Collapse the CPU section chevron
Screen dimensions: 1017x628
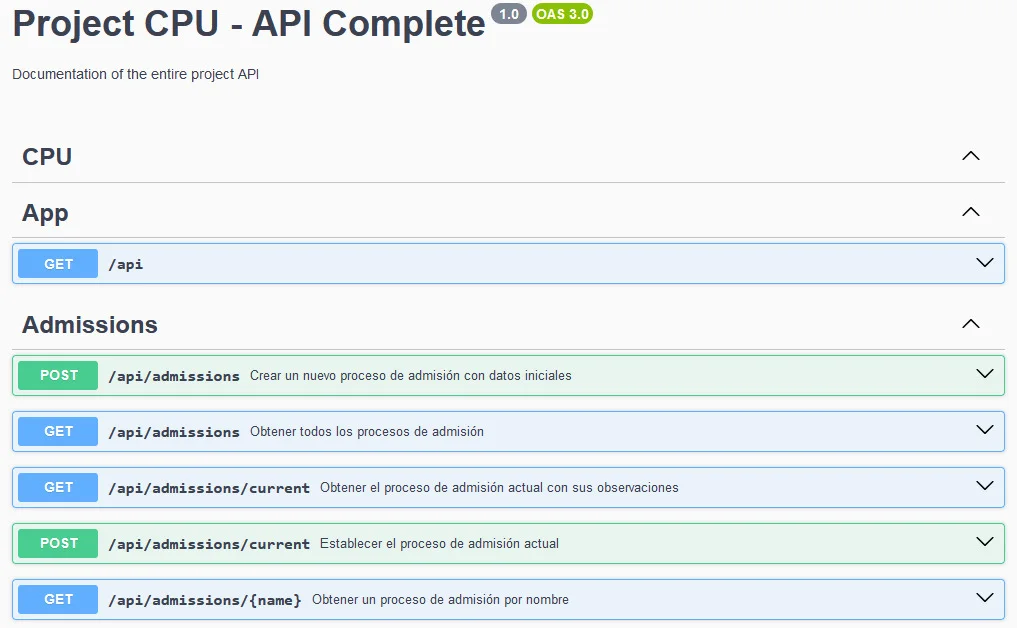pyautogui.click(x=970, y=156)
